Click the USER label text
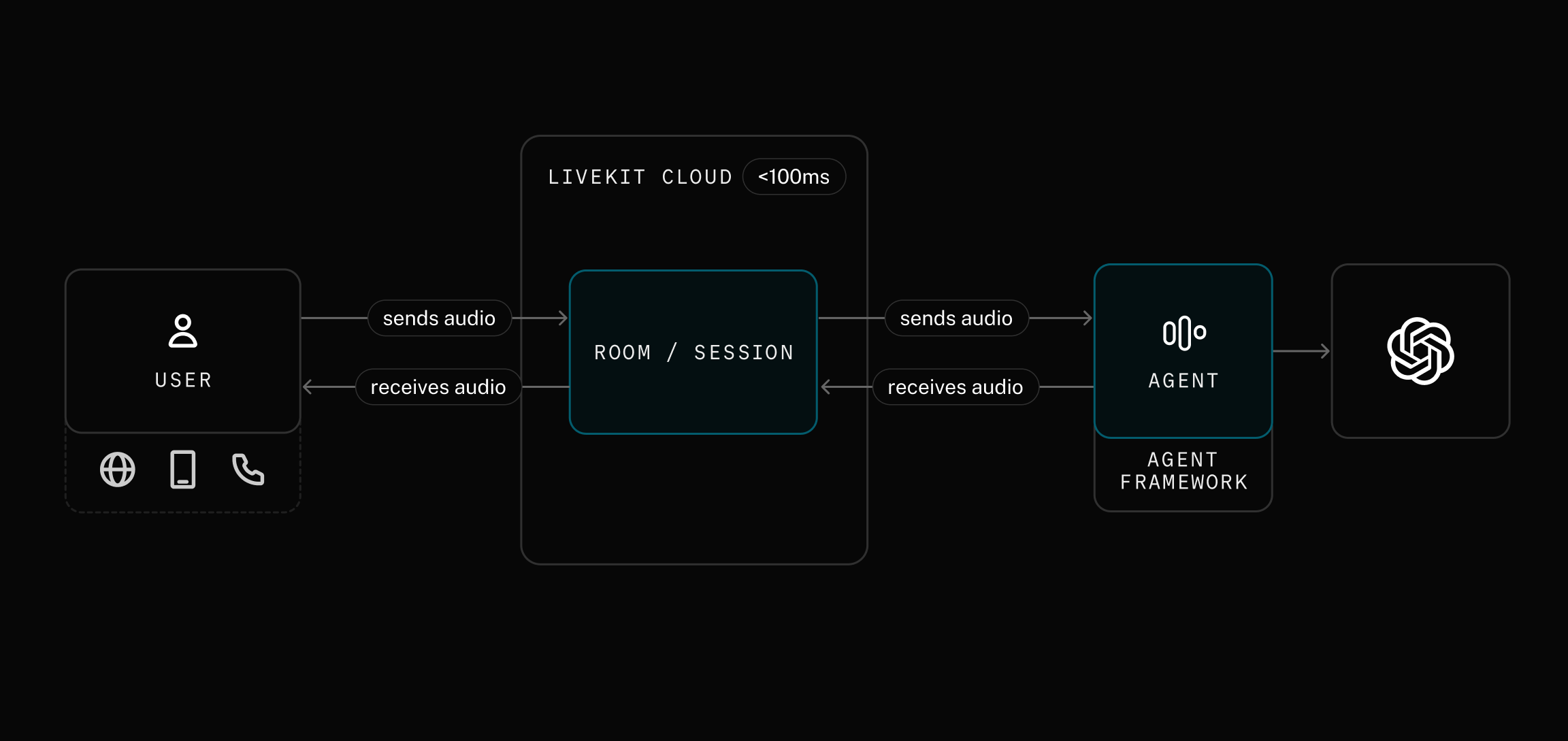 tap(182, 380)
